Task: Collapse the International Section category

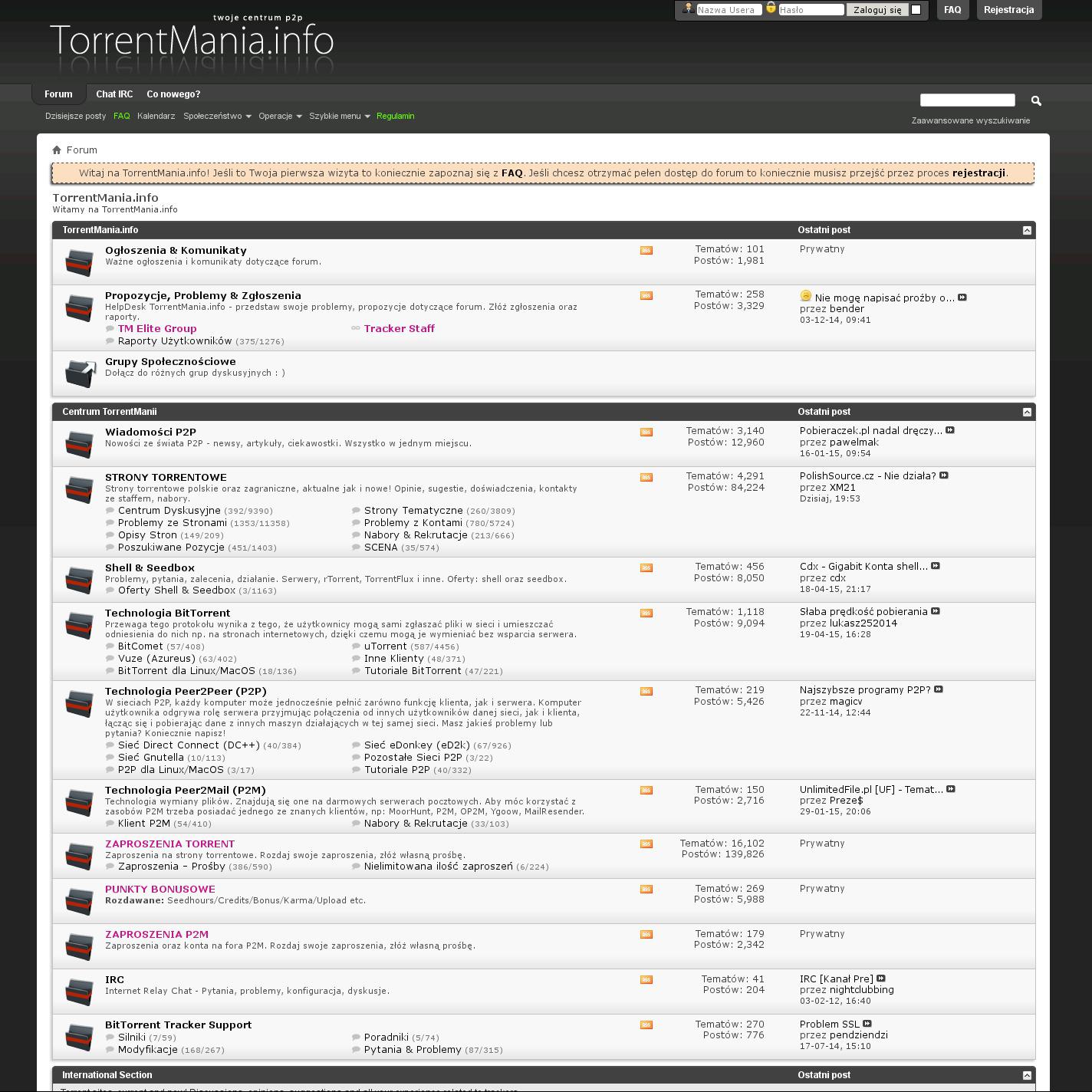Action: tap(1027, 1076)
